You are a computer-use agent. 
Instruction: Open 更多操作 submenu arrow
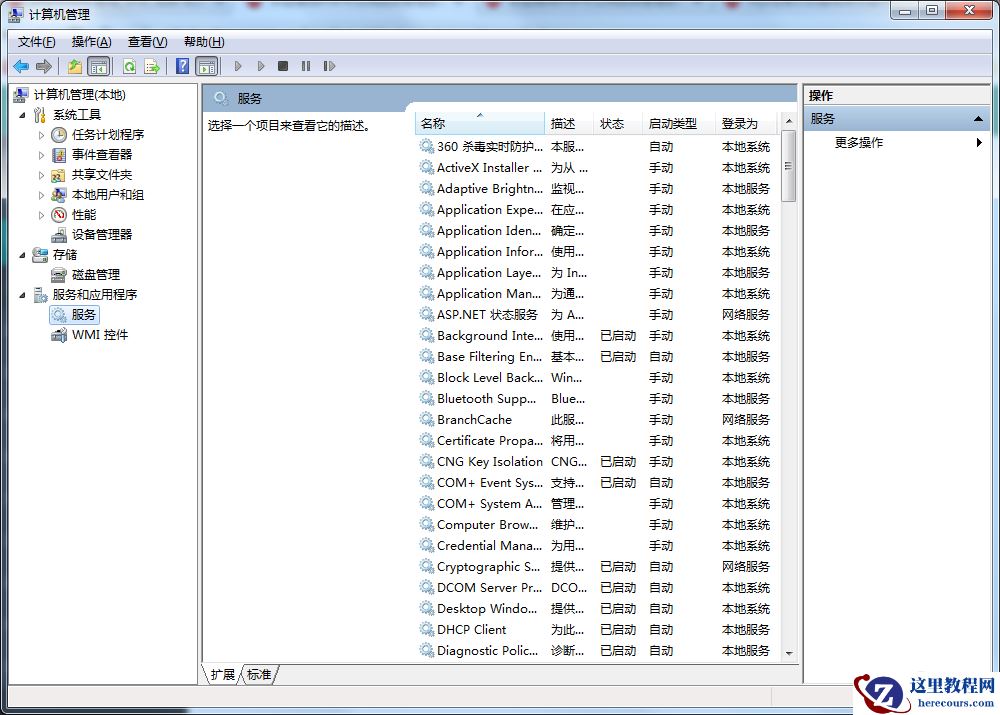point(979,143)
